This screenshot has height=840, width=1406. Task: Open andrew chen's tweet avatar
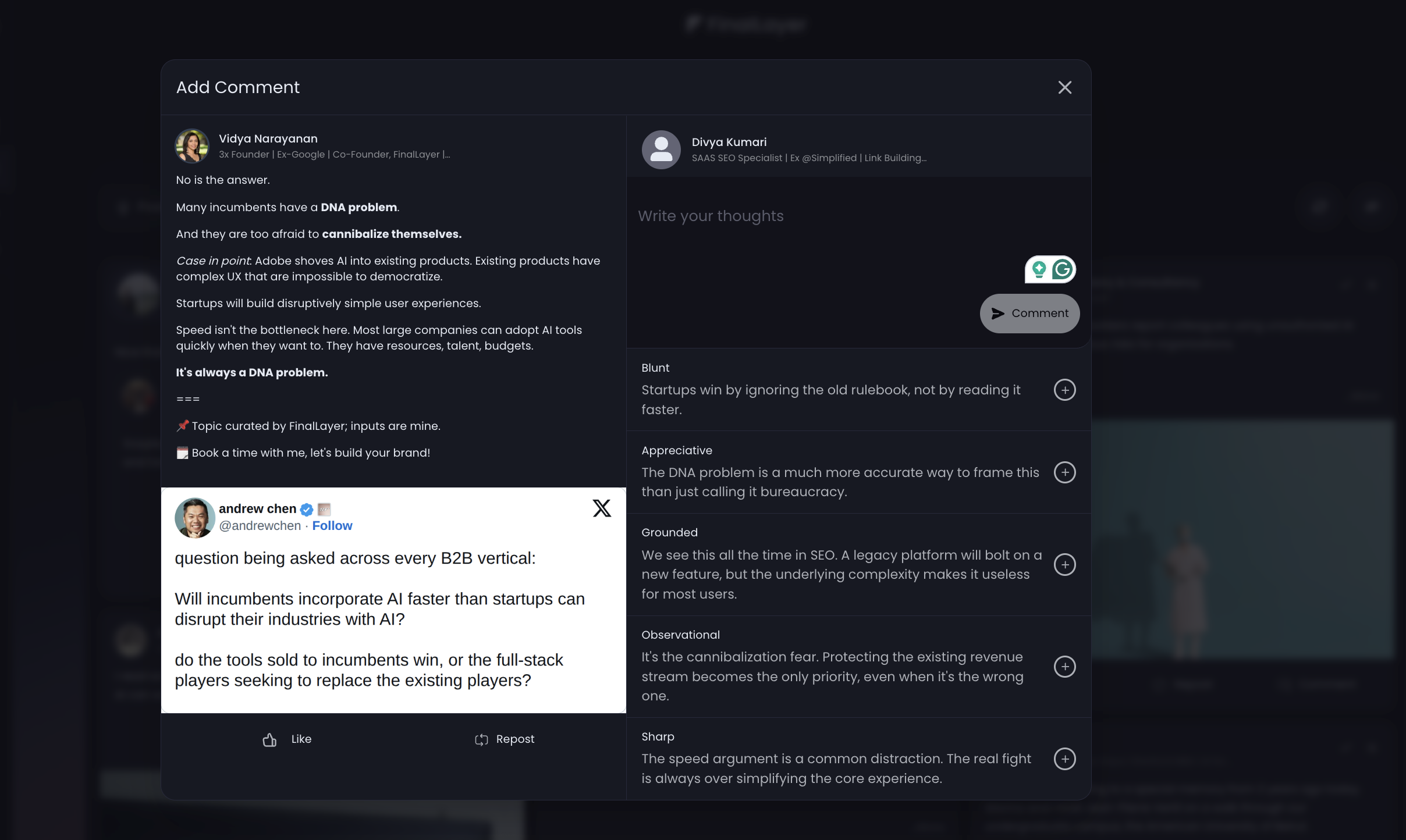tap(195, 518)
